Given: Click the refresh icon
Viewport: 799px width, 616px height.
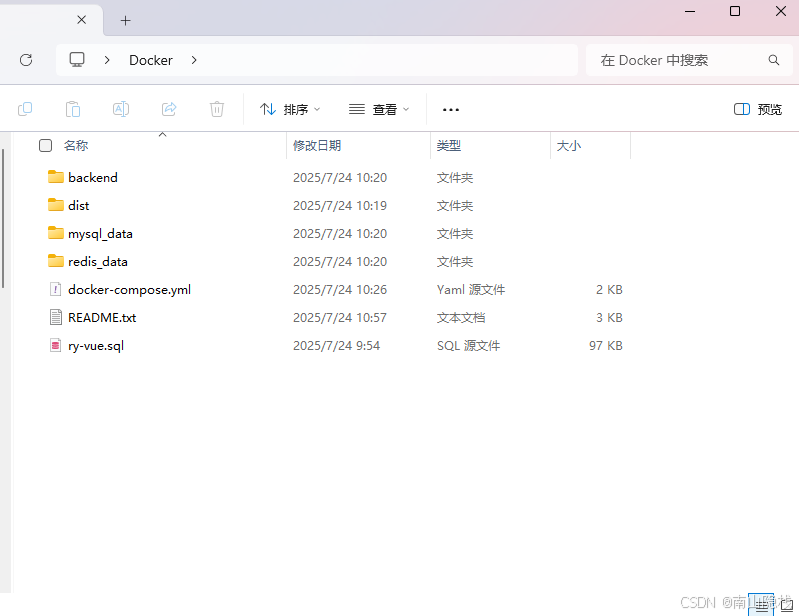Looking at the screenshot, I should (x=26, y=60).
